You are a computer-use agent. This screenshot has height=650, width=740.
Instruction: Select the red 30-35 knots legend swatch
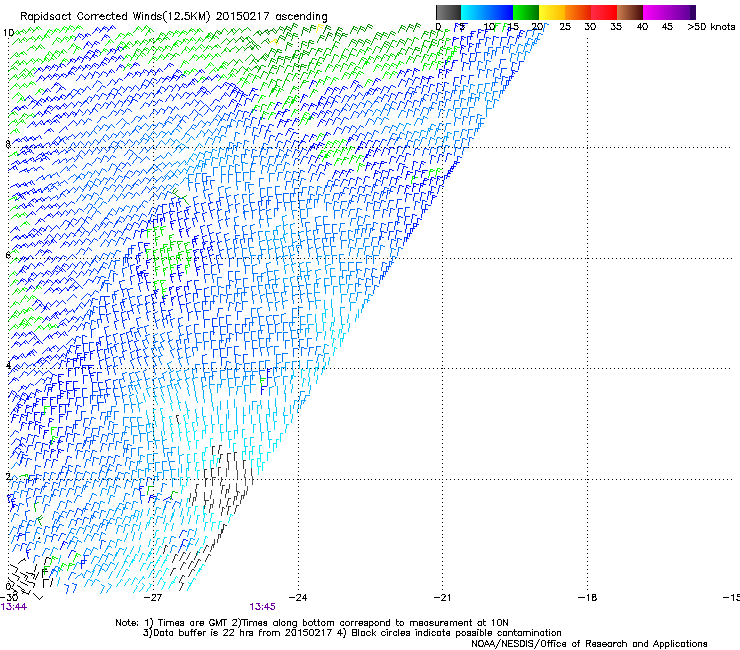(604, 12)
